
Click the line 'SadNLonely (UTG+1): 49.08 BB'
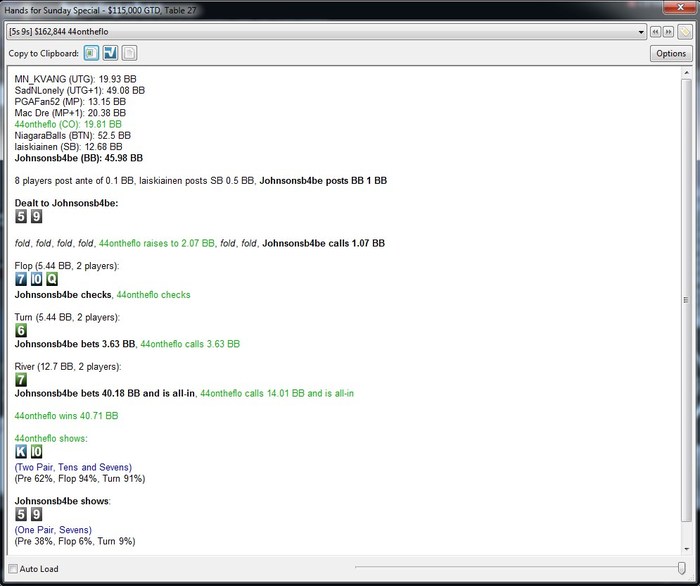pos(79,91)
